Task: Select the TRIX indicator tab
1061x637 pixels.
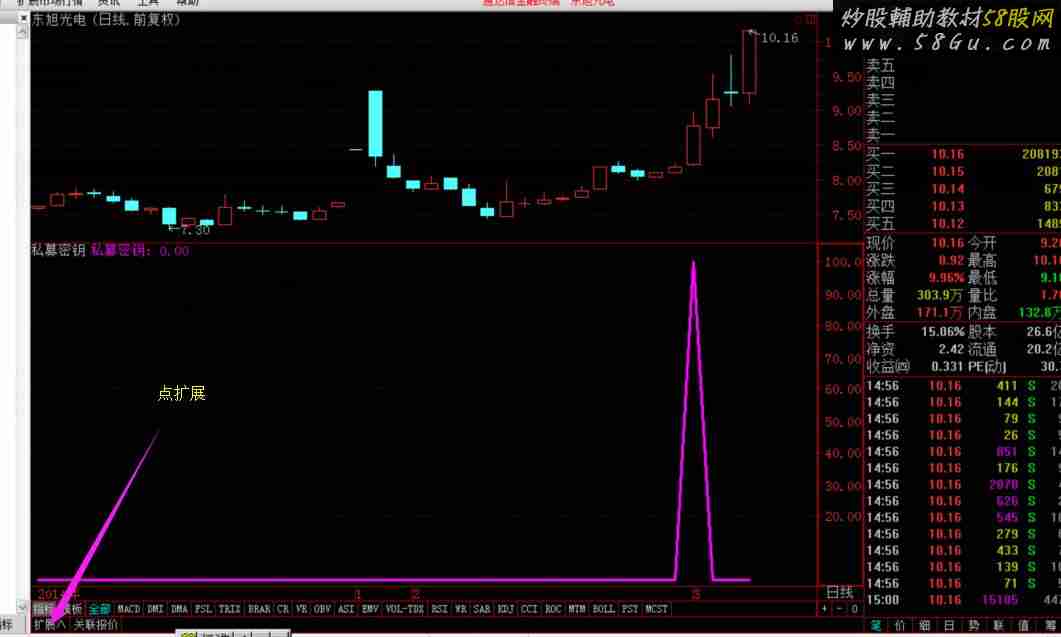Action: click(229, 609)
